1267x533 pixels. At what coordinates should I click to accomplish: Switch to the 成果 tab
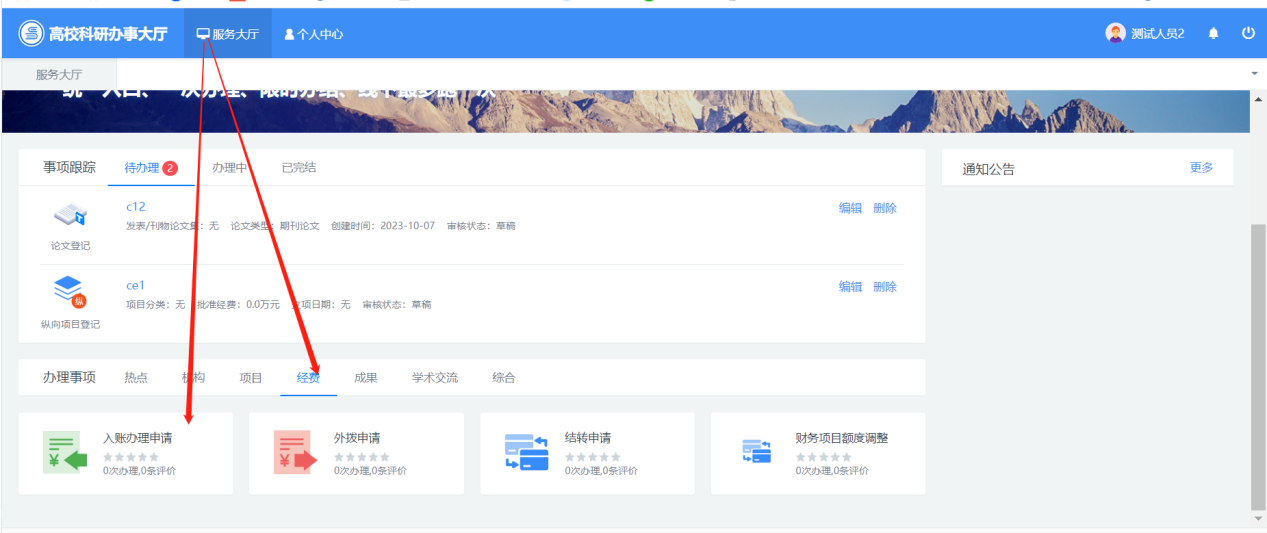pos(366,378)
